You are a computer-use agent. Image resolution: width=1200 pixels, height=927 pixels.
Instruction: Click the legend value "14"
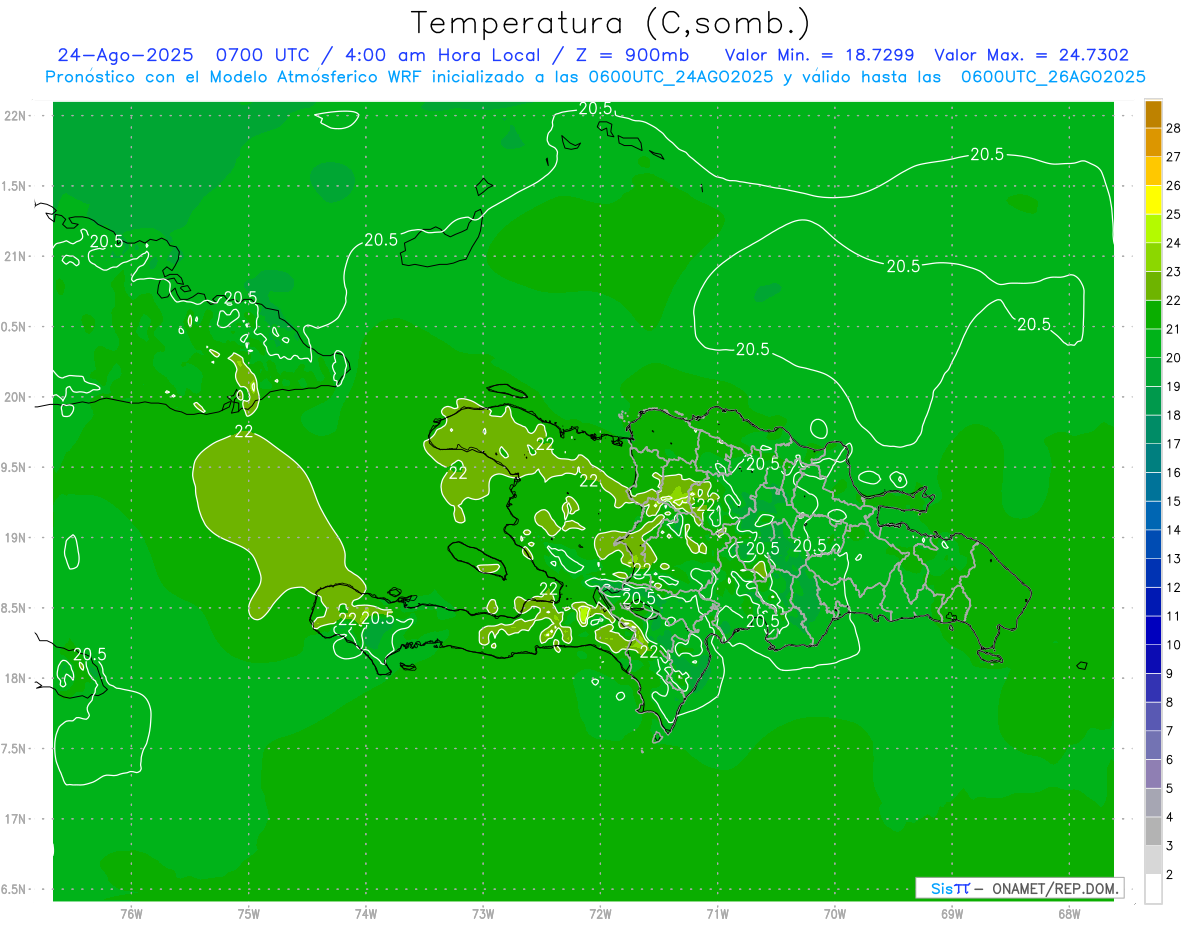[1173, 530]
